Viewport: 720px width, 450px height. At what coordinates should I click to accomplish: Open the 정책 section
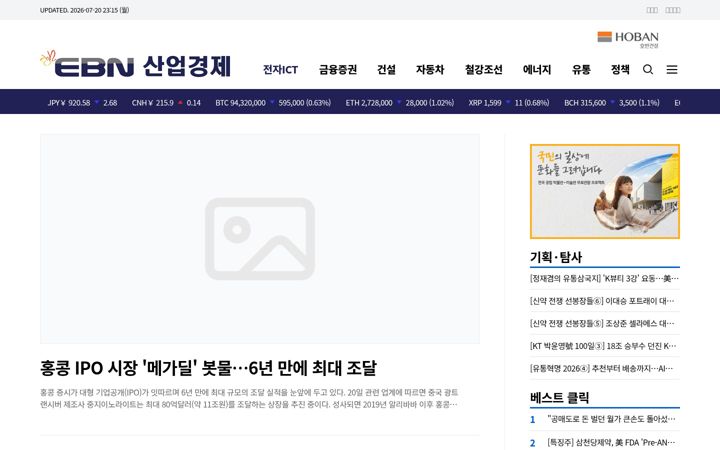pyautogui.click(x=620, y=70)
